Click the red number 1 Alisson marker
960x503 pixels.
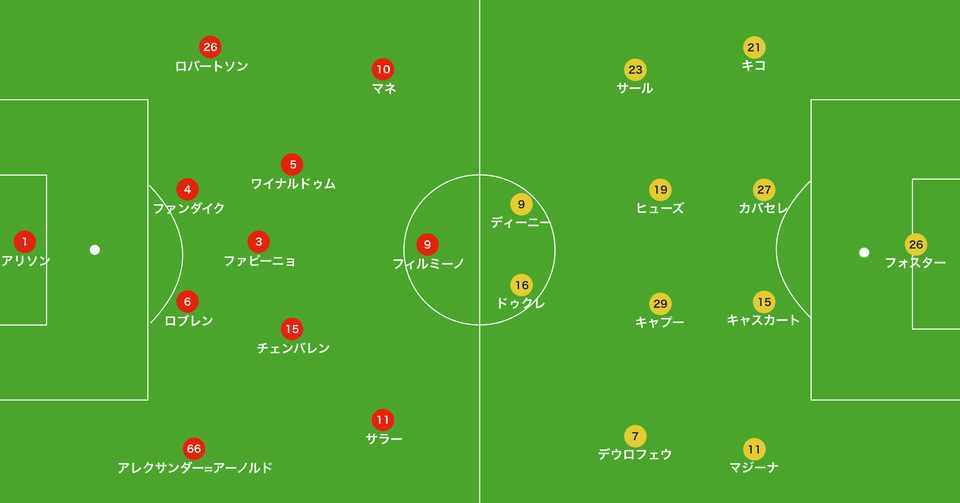[25, 241]
